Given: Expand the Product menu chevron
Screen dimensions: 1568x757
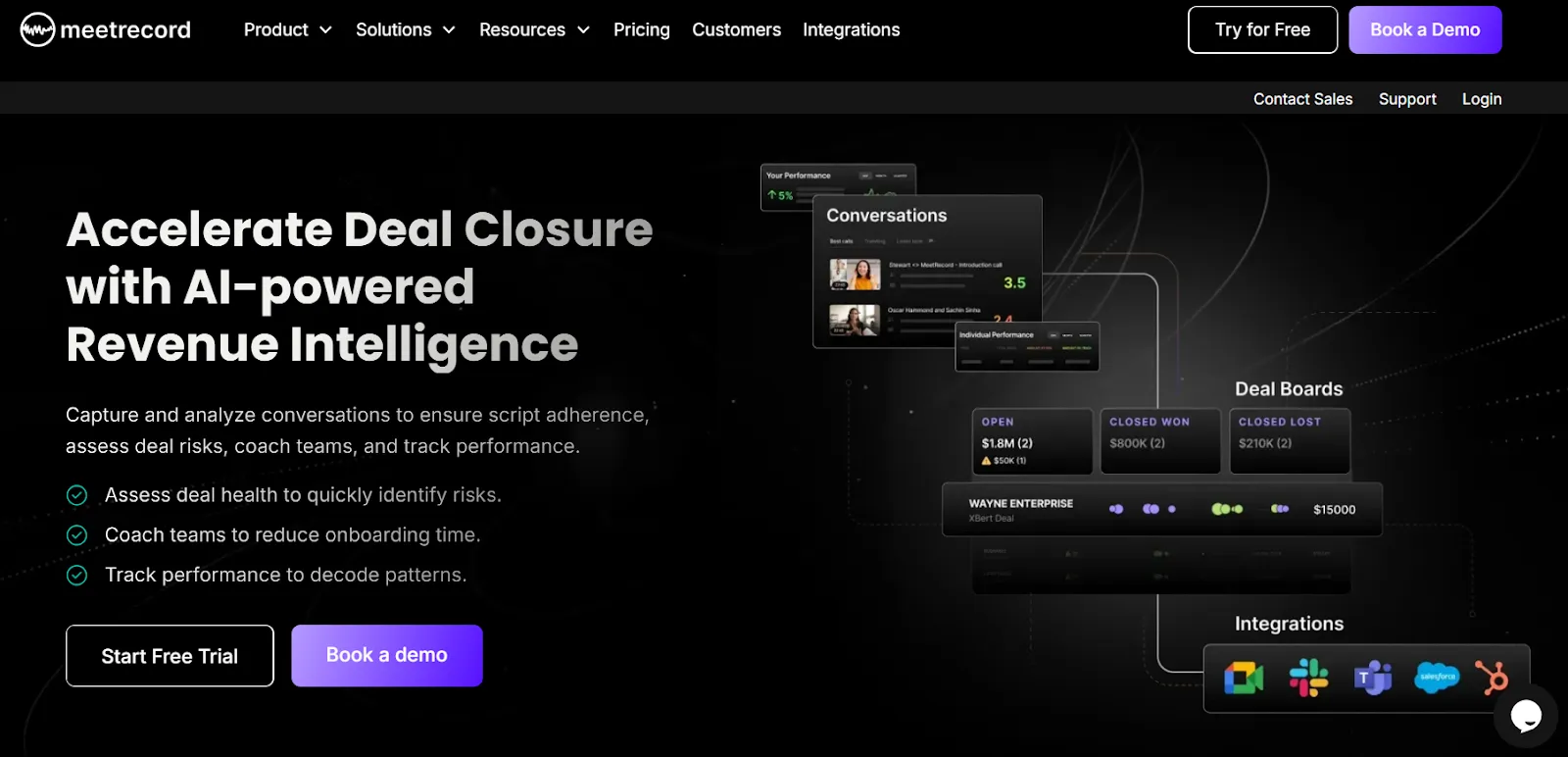Looking at the screenshot, I should 325,30.
